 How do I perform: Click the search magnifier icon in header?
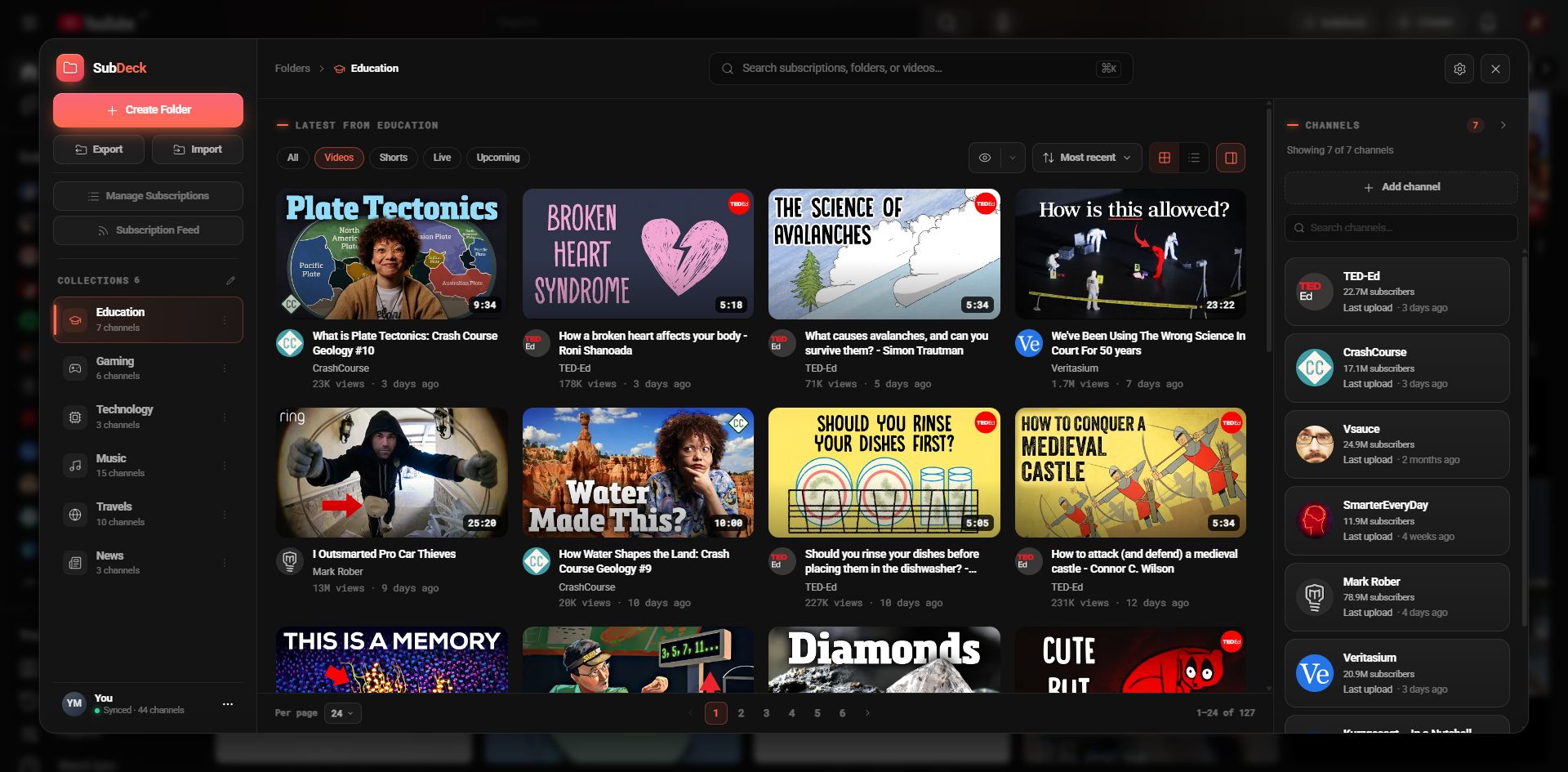(727, 69)
